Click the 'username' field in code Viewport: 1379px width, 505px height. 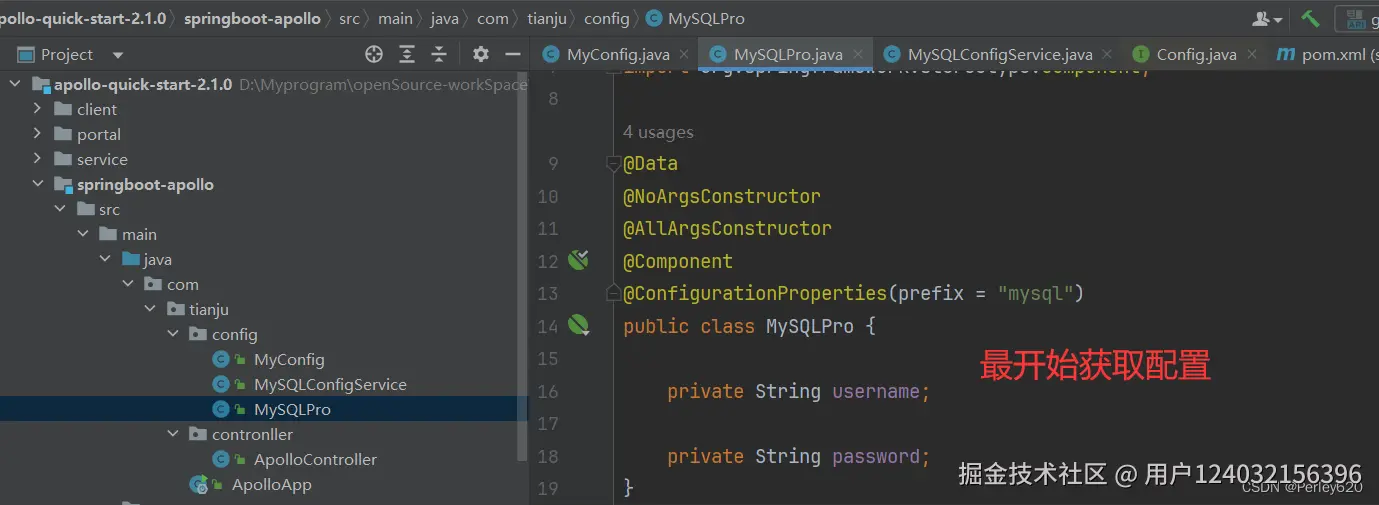tap(875, 391)
